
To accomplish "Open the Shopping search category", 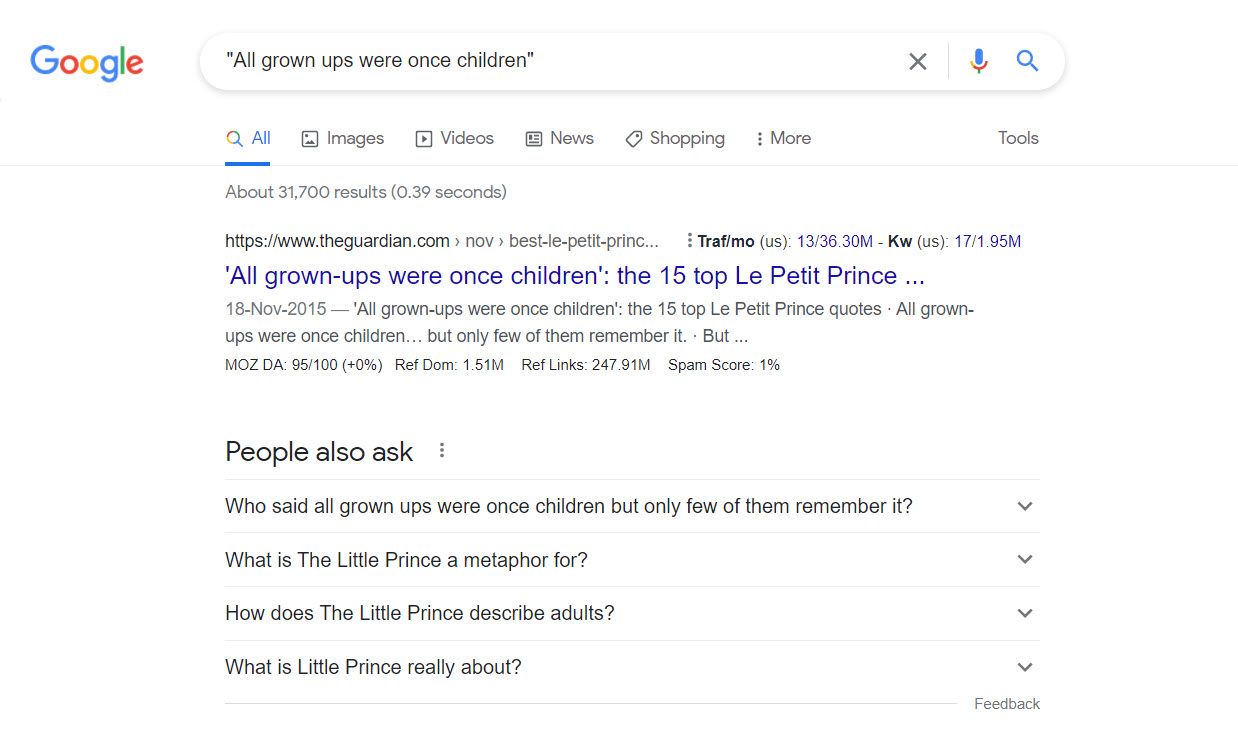I will point(674,138).
